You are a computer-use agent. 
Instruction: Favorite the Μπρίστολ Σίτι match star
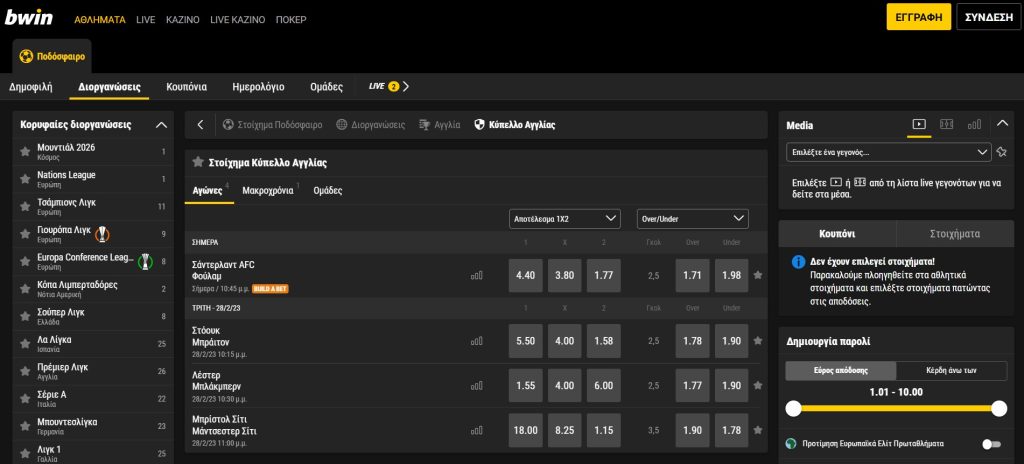coord(758,430)
